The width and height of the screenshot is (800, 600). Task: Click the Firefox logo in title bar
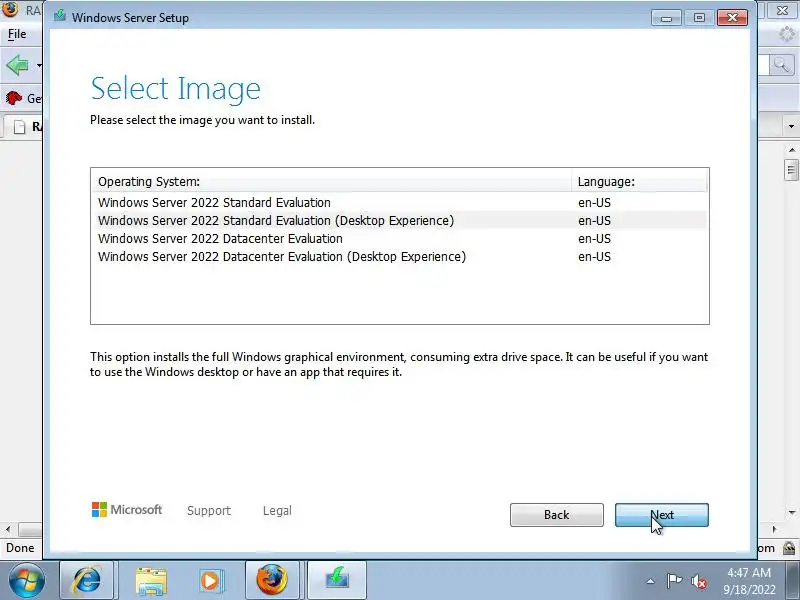pyautogui.click(x=10, y=9)
